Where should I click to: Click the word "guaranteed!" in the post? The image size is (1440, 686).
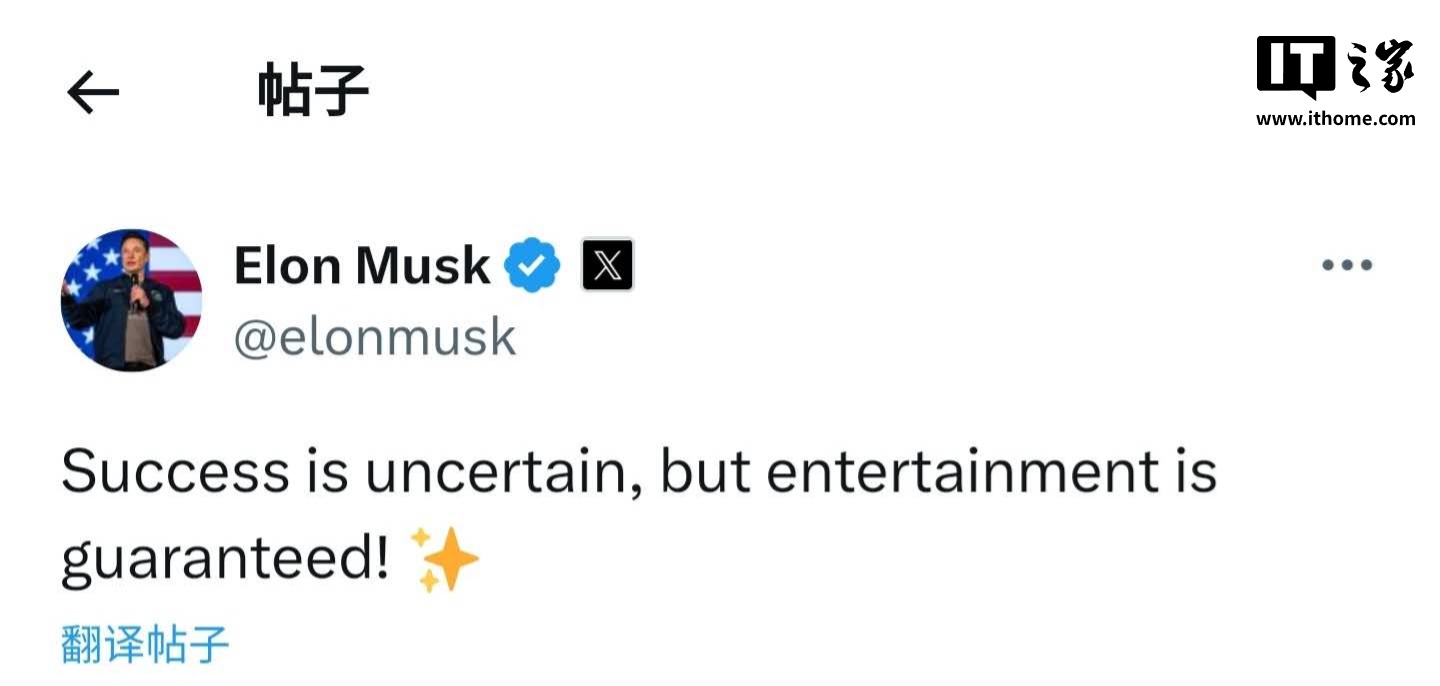tap(225, 560)
